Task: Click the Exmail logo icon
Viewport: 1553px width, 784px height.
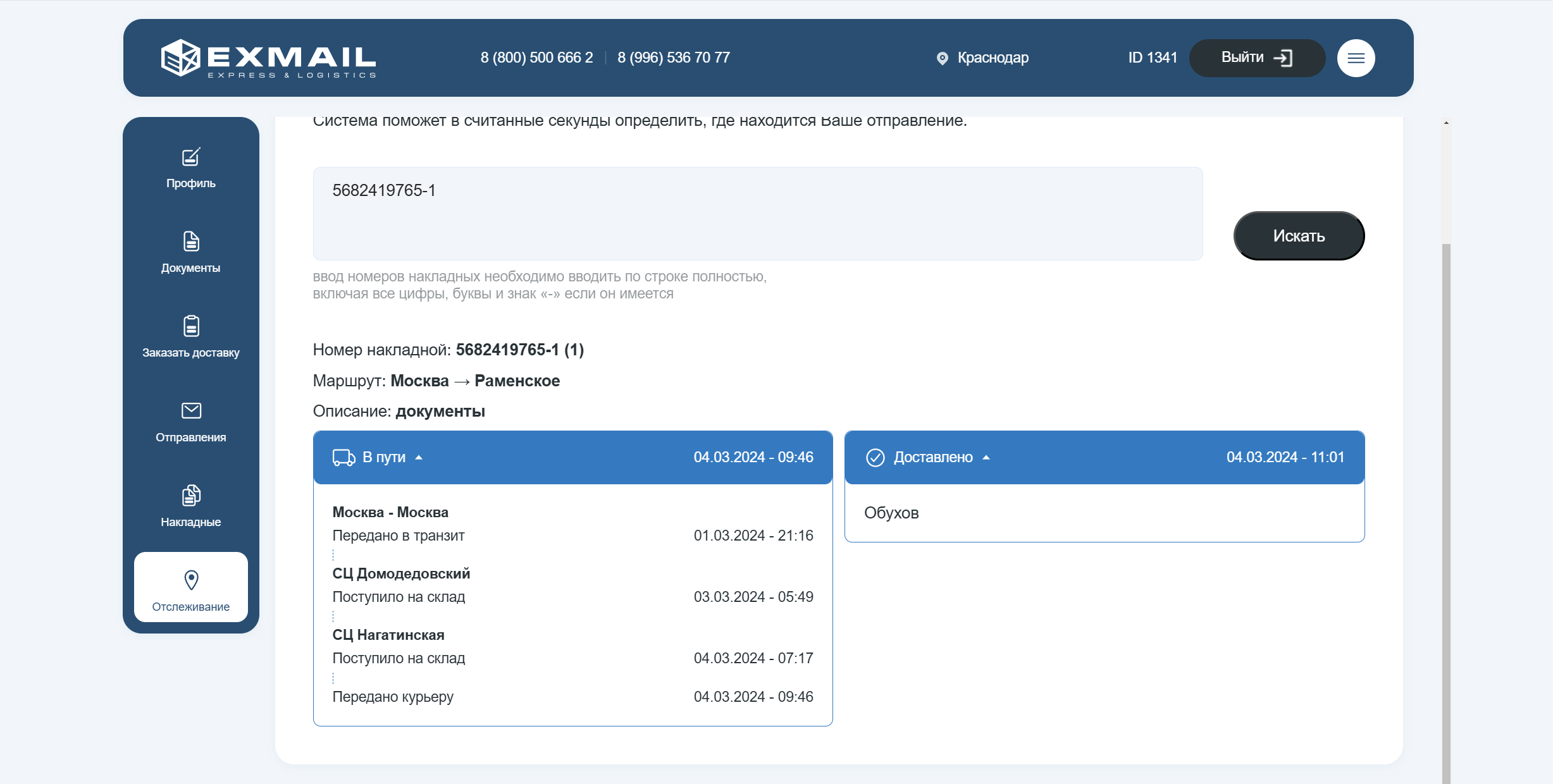Action: tap(181, 58)
